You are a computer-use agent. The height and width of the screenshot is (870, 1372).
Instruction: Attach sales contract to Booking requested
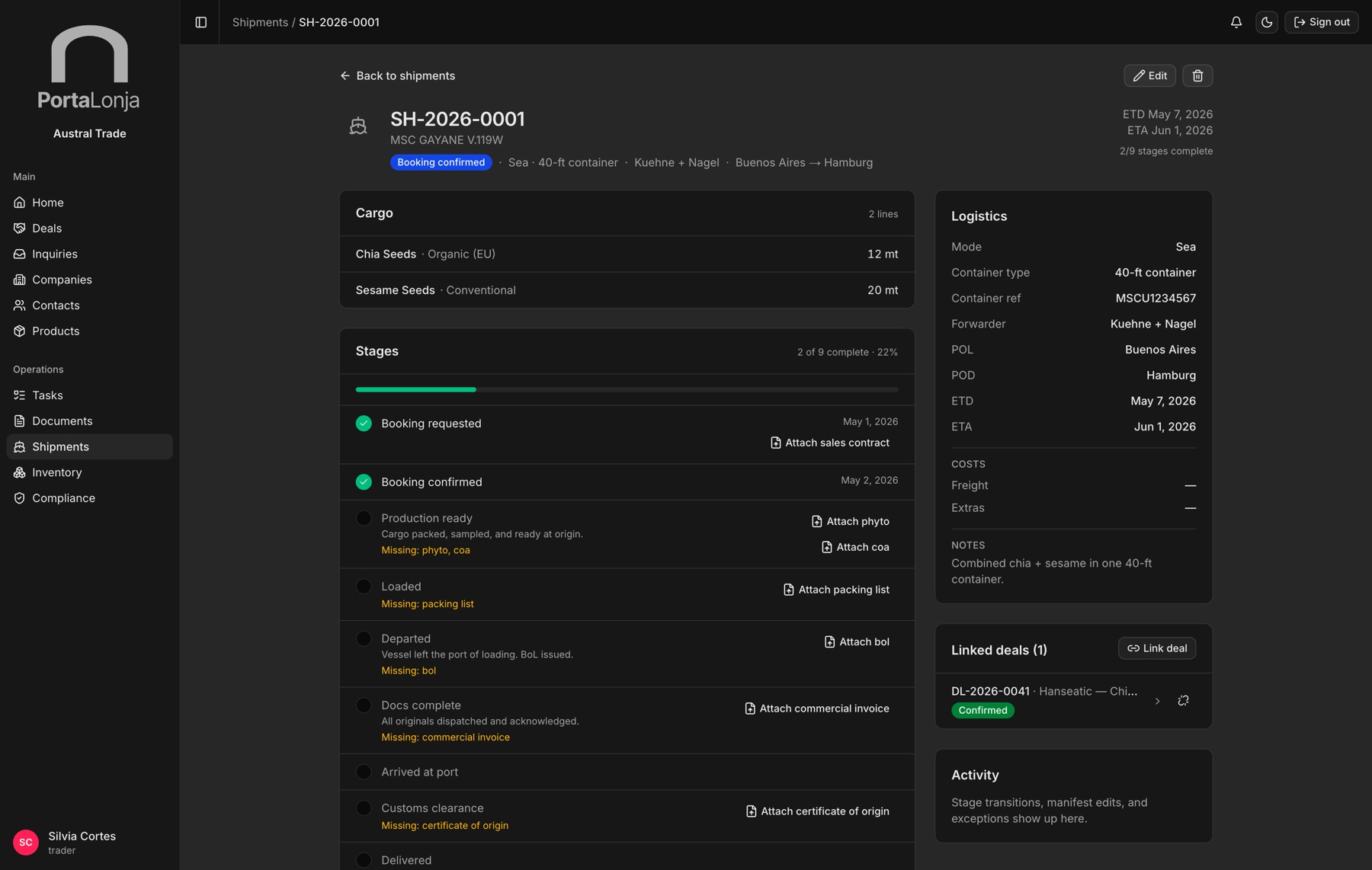coord(830,443)
